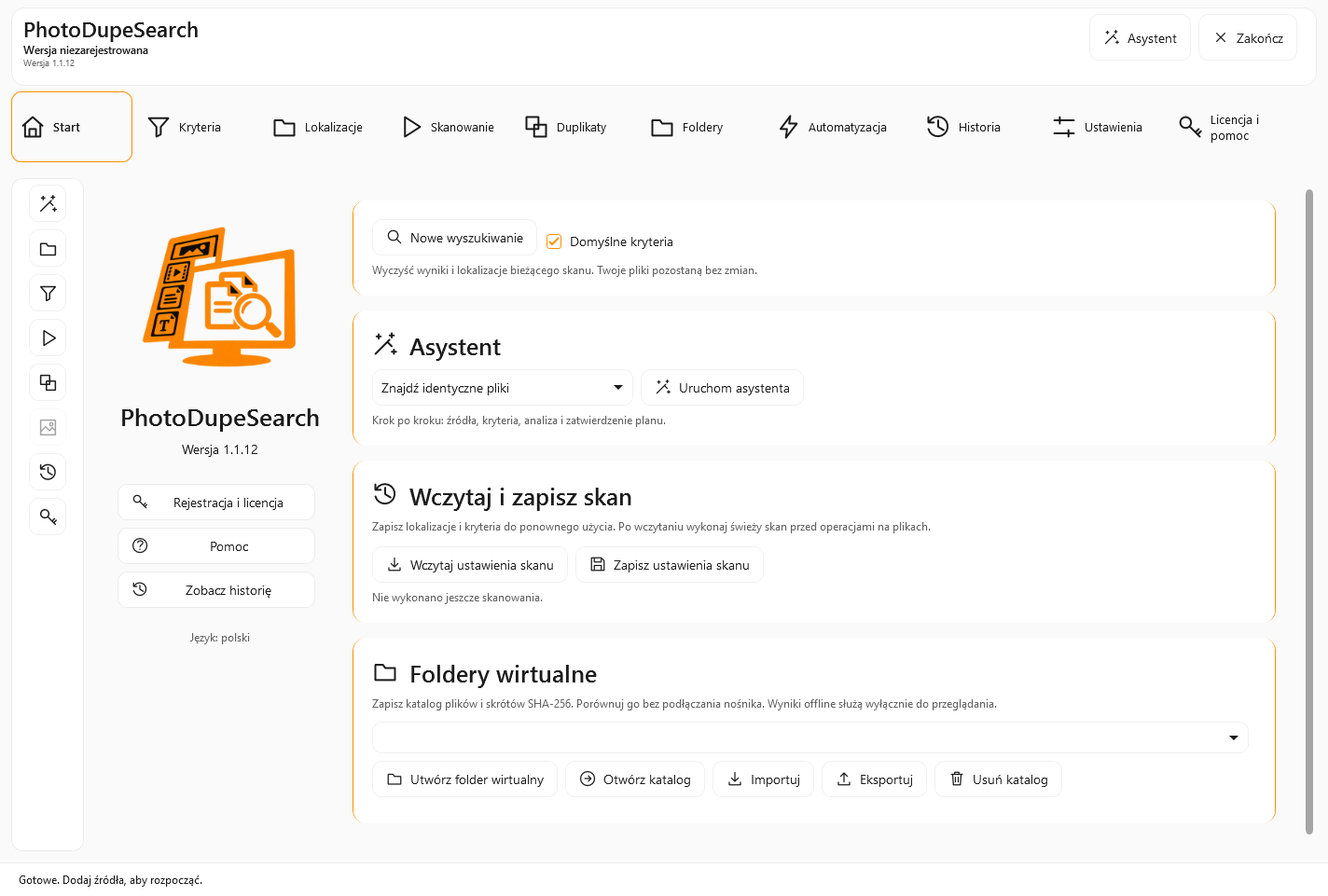Open the history clock icon in sidebar
Screen dimensions: 1328x896
tap(48, 472)
